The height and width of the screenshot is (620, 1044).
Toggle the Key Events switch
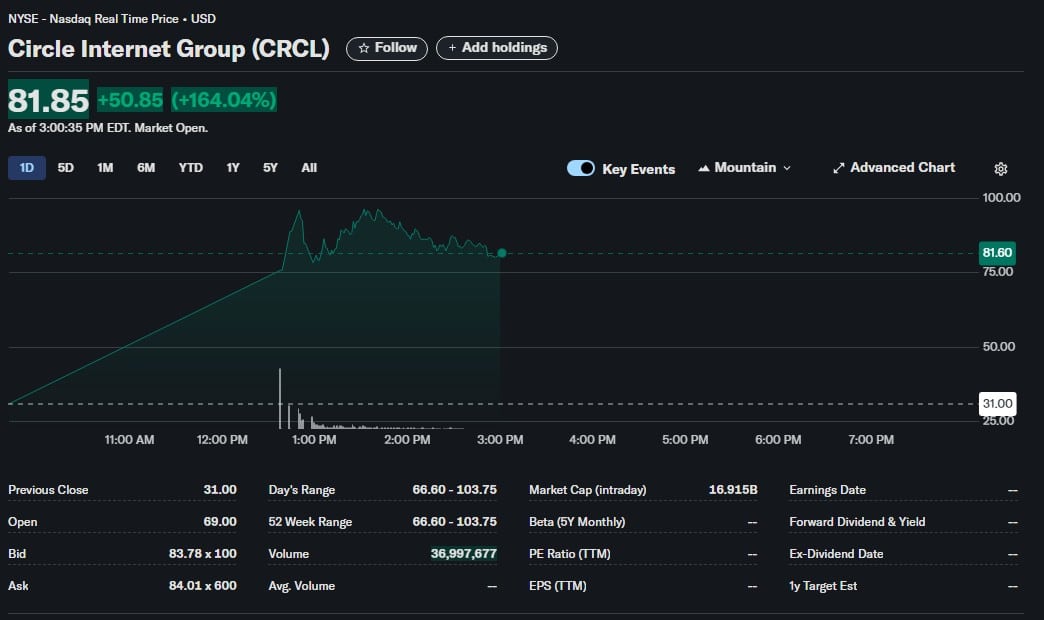[x=581, y=168]
